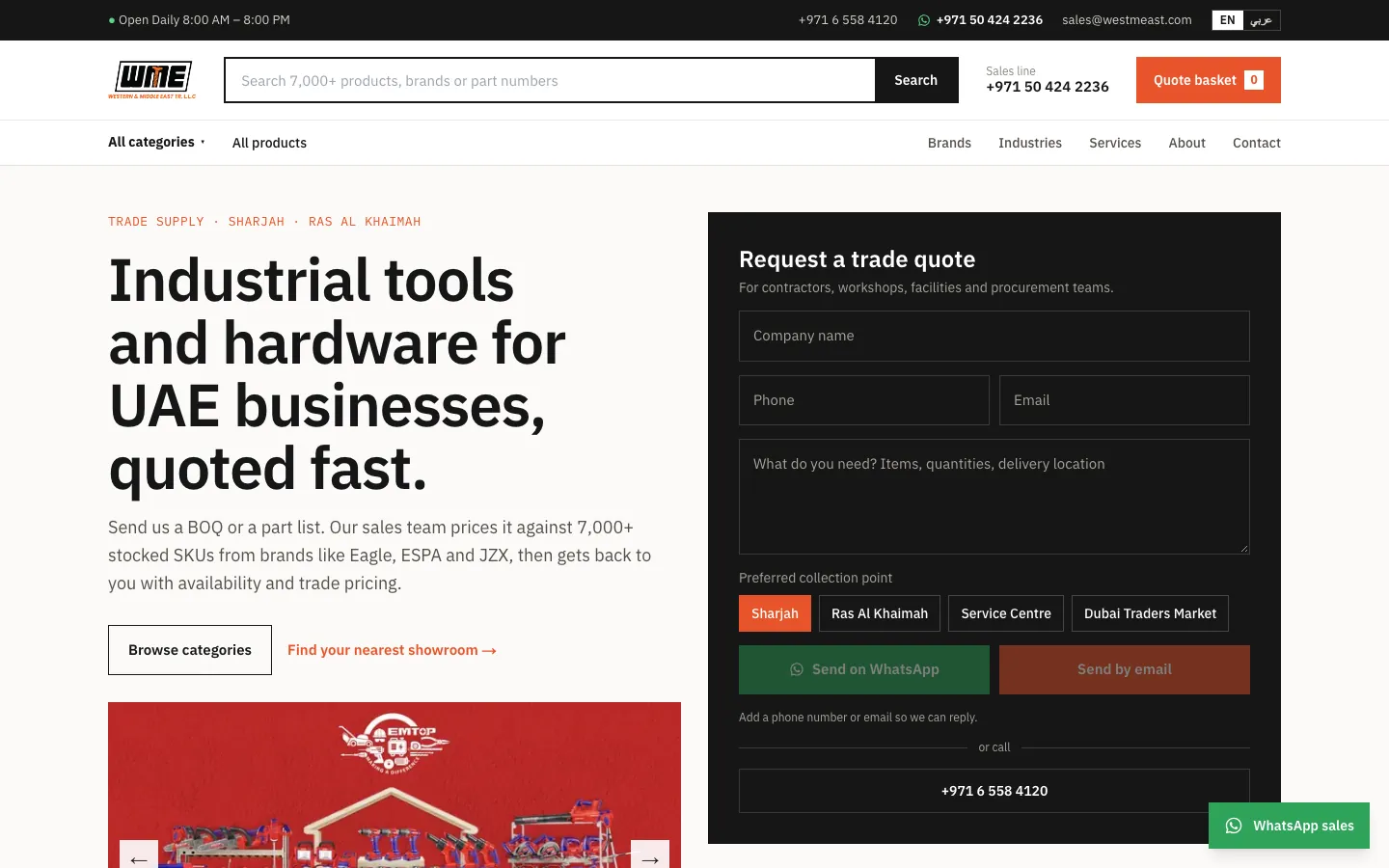Image resolution: width=1389 pixels, height=868 pixels.
Task: Click the product search input field
Action: point(550,80)
